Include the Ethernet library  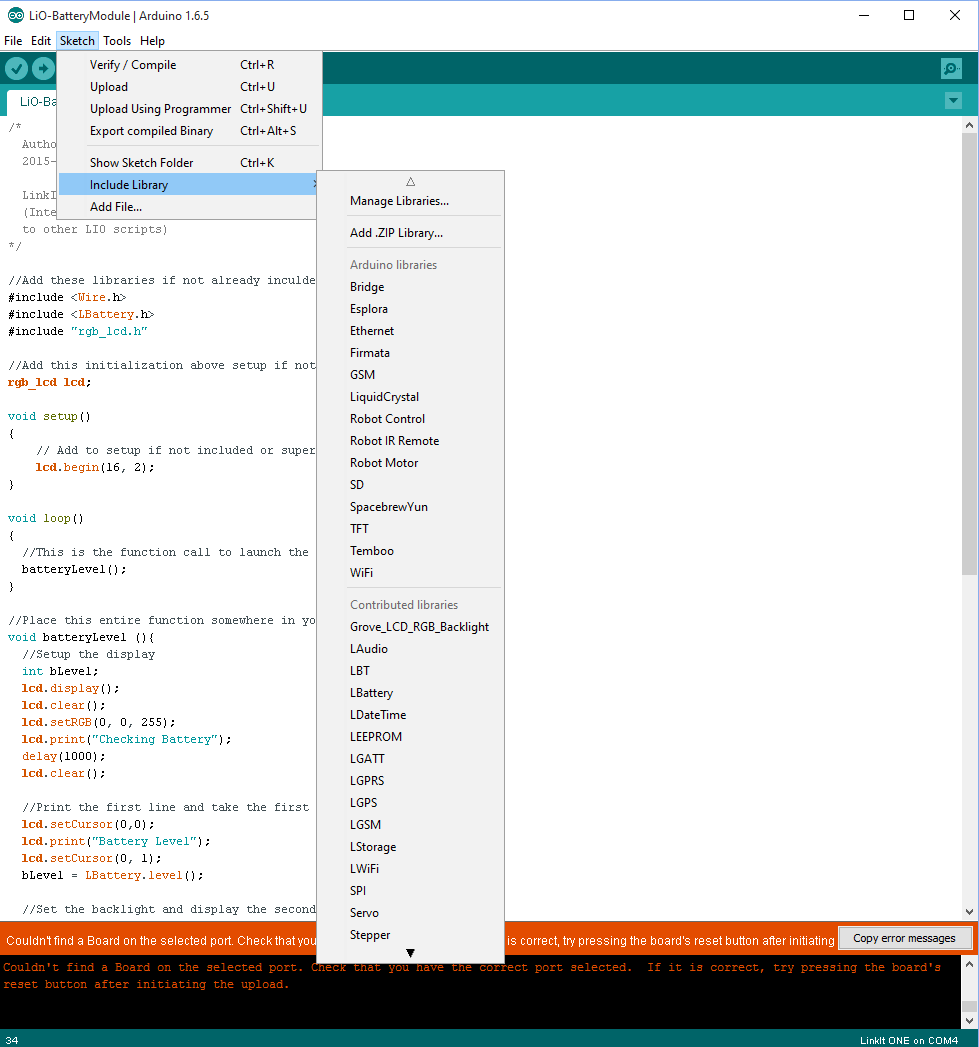(x=410, y=331)
